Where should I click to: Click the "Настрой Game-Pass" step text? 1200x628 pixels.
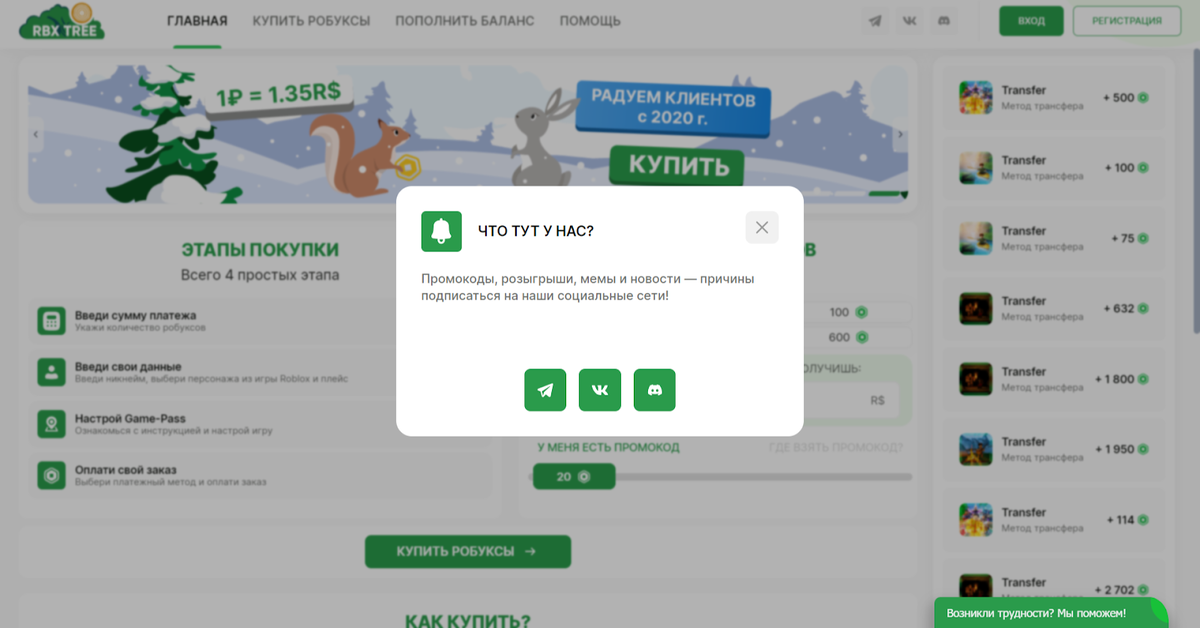pyautogui.click(x=130, y=418)
